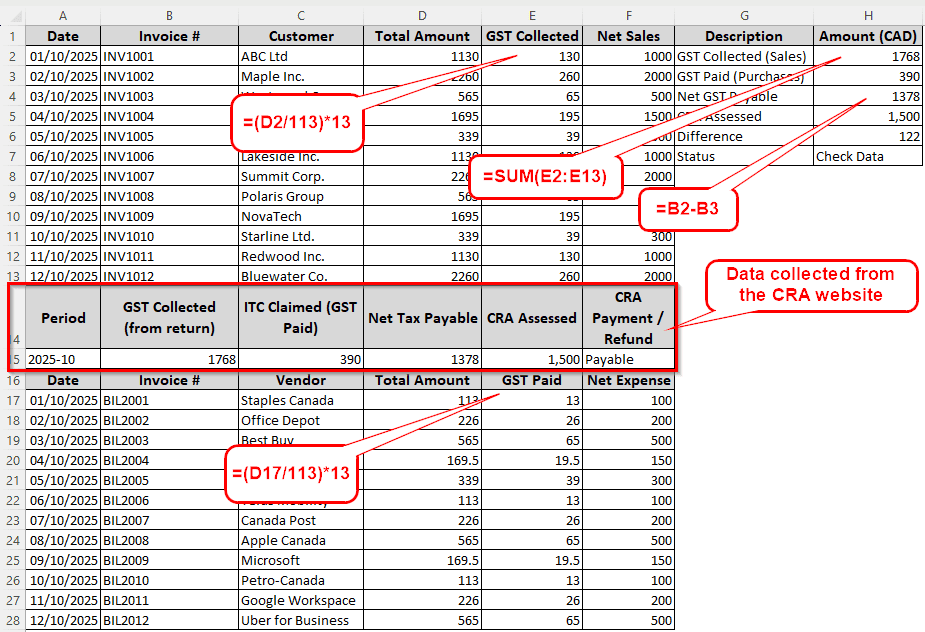The height and width of the screenshot is (632, 925).
Task: Select the Net Tax Payable header cell
Action: [x=422, y=318]
